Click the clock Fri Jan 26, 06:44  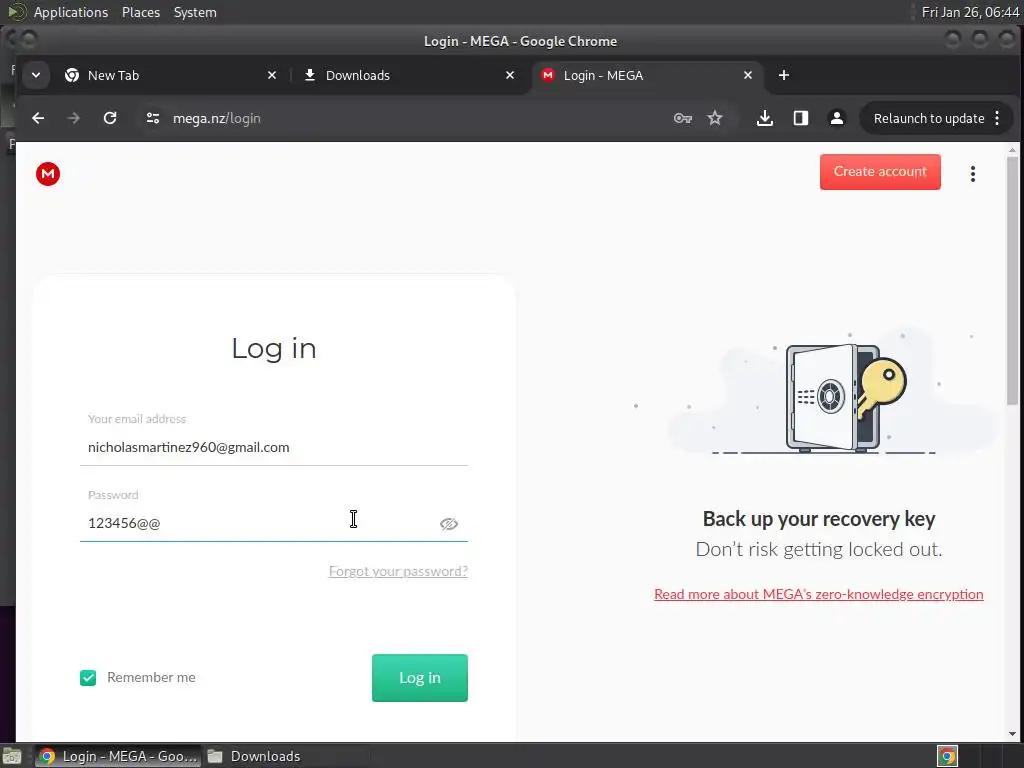(x=970, y=12)
